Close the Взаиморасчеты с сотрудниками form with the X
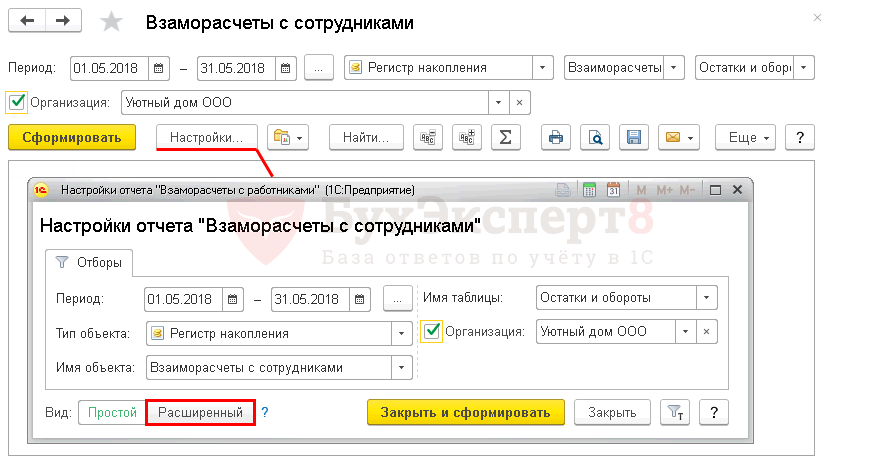Screen dimensions: 879x462 click(x=817, y=18)
